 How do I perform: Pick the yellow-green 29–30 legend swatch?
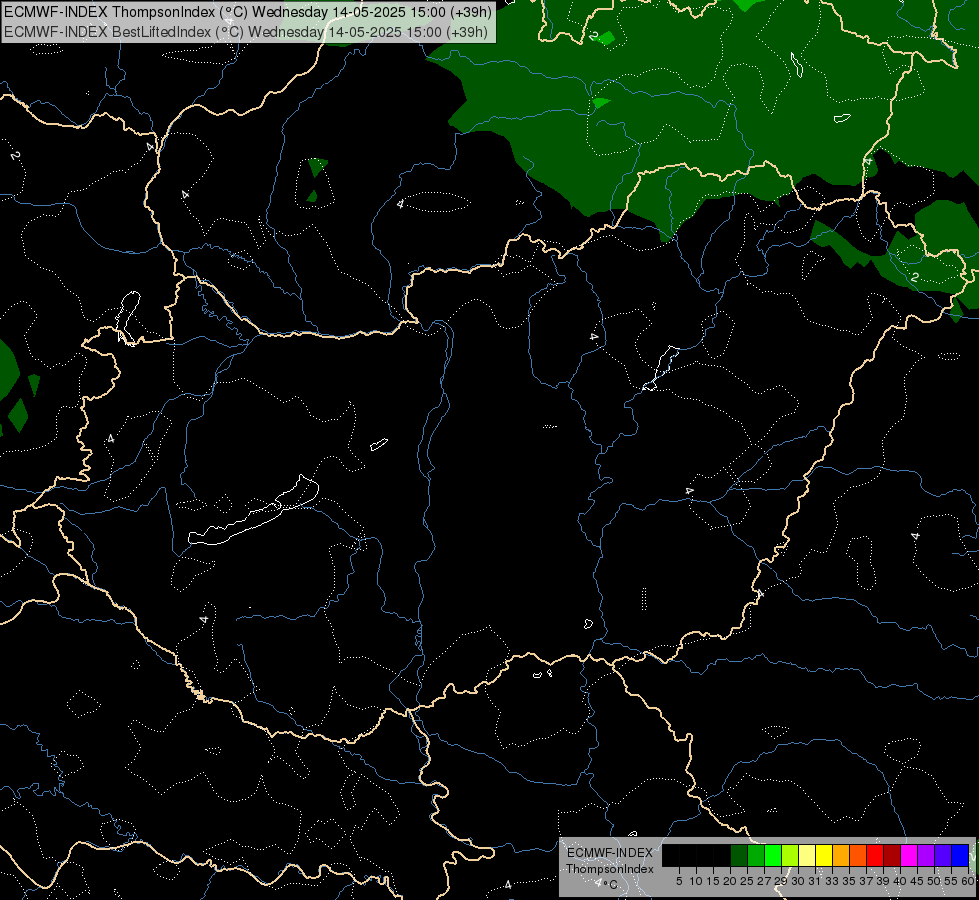pos(790,855)
